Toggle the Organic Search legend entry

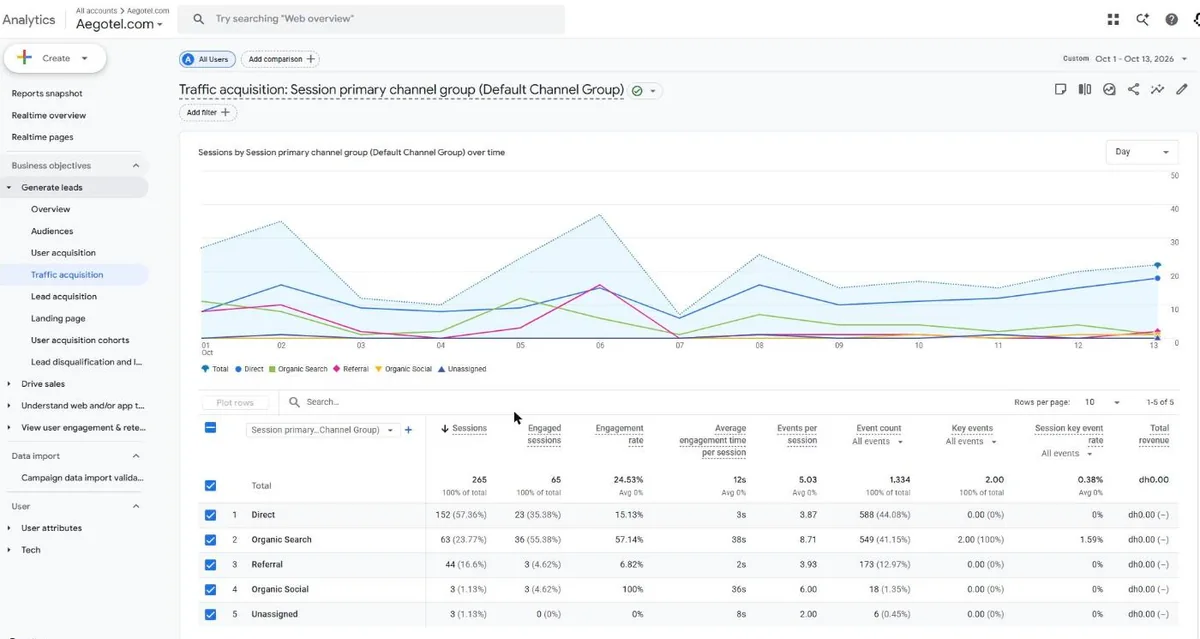pos(298,369)
